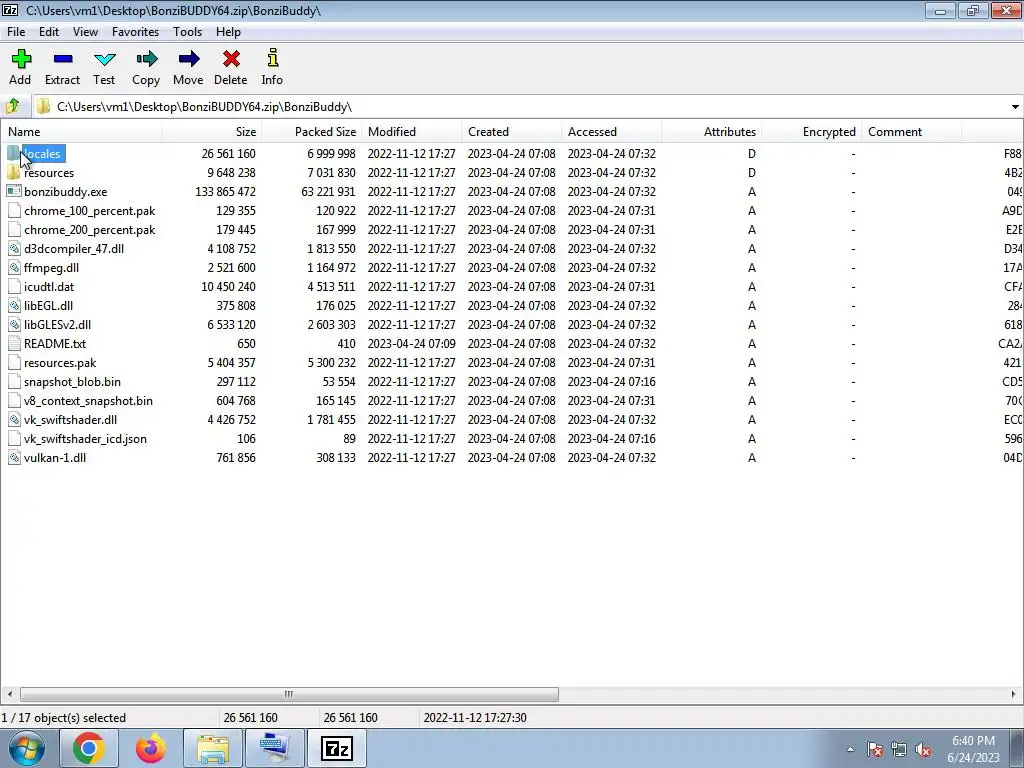Click the red Delete toolbar icon
This screenshot has width=1024, height=768.
[x=231, y=59]
